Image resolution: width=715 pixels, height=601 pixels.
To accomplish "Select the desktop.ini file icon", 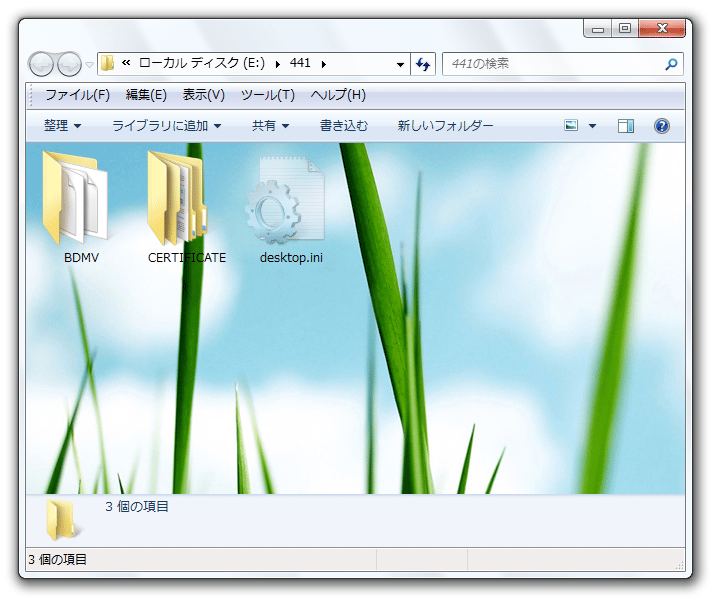I will coord(285,200).
